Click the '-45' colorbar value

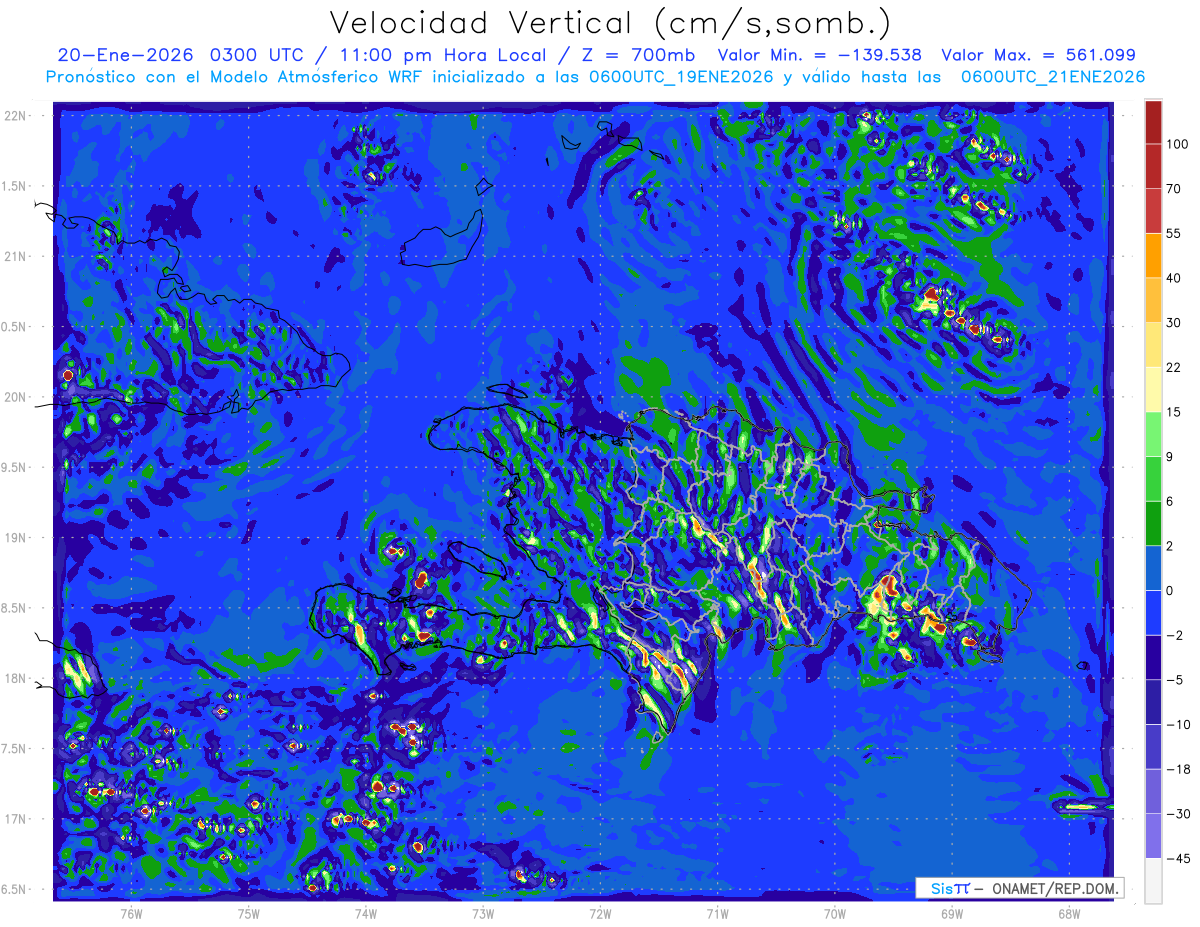pos(1176,859)
